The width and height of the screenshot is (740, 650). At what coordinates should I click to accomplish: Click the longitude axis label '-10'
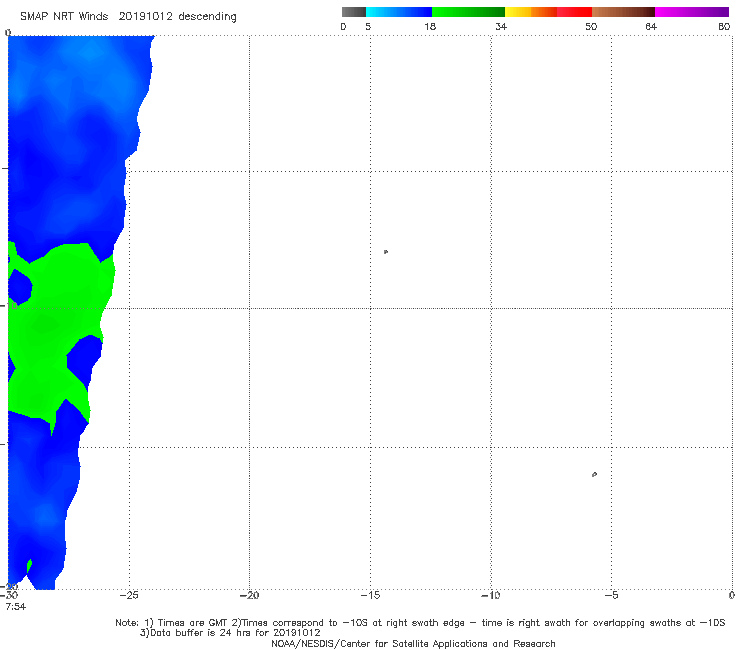490,595
